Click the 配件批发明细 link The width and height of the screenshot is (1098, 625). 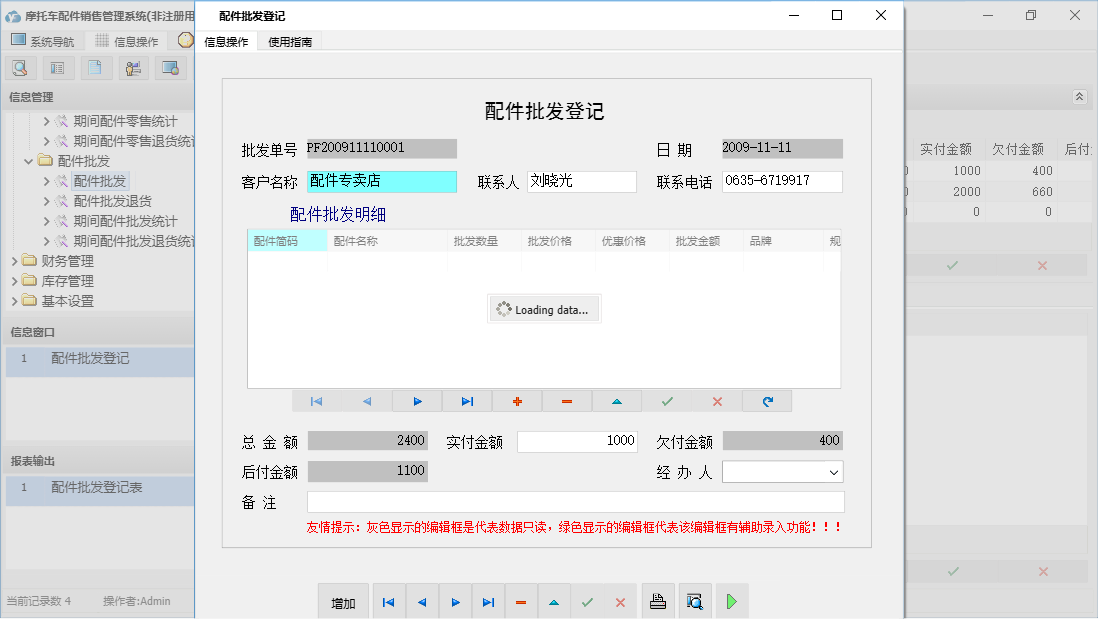tap(339, 213)
